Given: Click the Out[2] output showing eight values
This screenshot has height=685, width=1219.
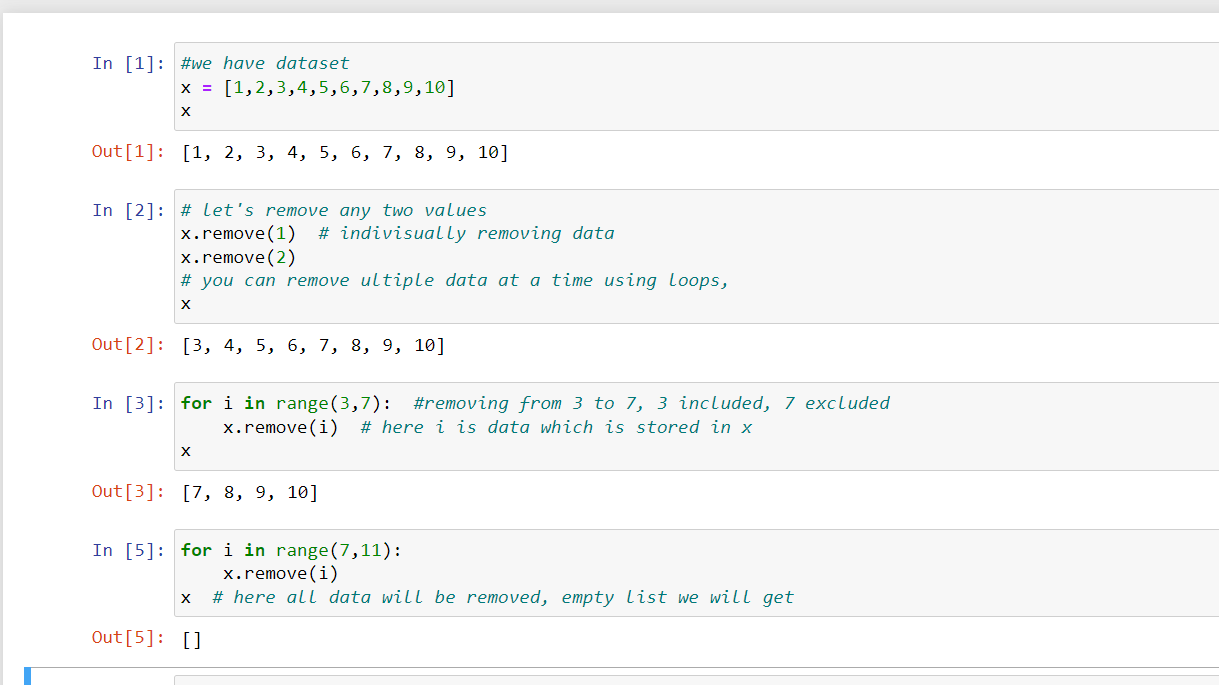Looking at the screenshot, I should [310, 345].
